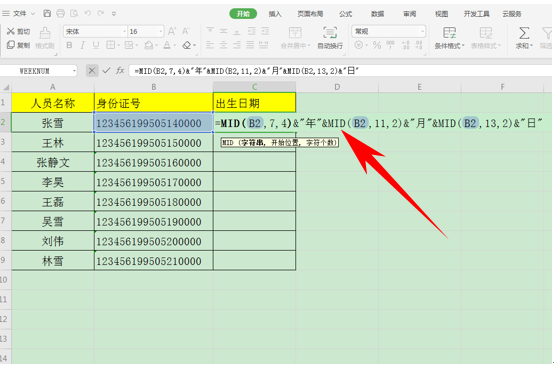Expand the quick access toolbar customize arrow
This screenshot has width=554, height=366.
pos(114,14)
